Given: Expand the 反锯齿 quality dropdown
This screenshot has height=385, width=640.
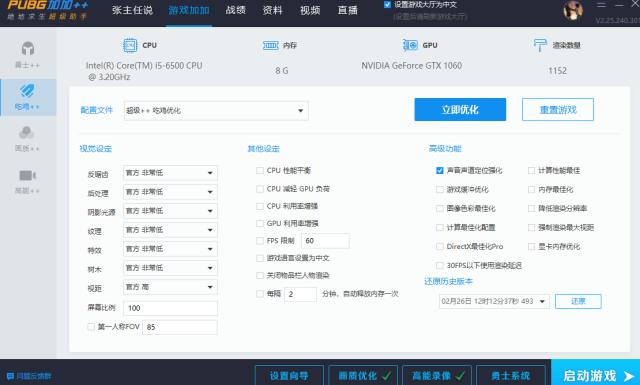Looking at the screenshot, I should click(x=170, y=173).
